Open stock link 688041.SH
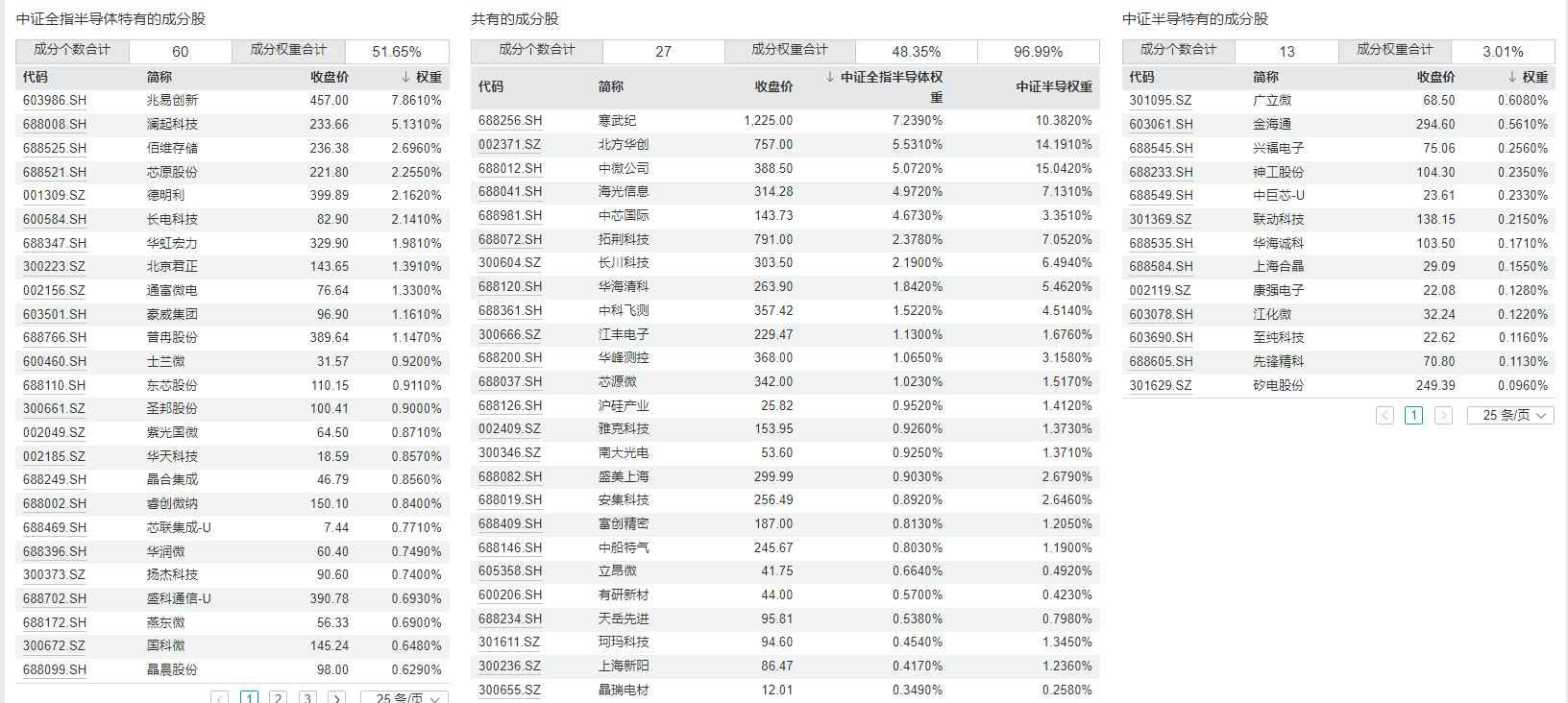This screenshot has width=1568, height=703. point(510,191)
